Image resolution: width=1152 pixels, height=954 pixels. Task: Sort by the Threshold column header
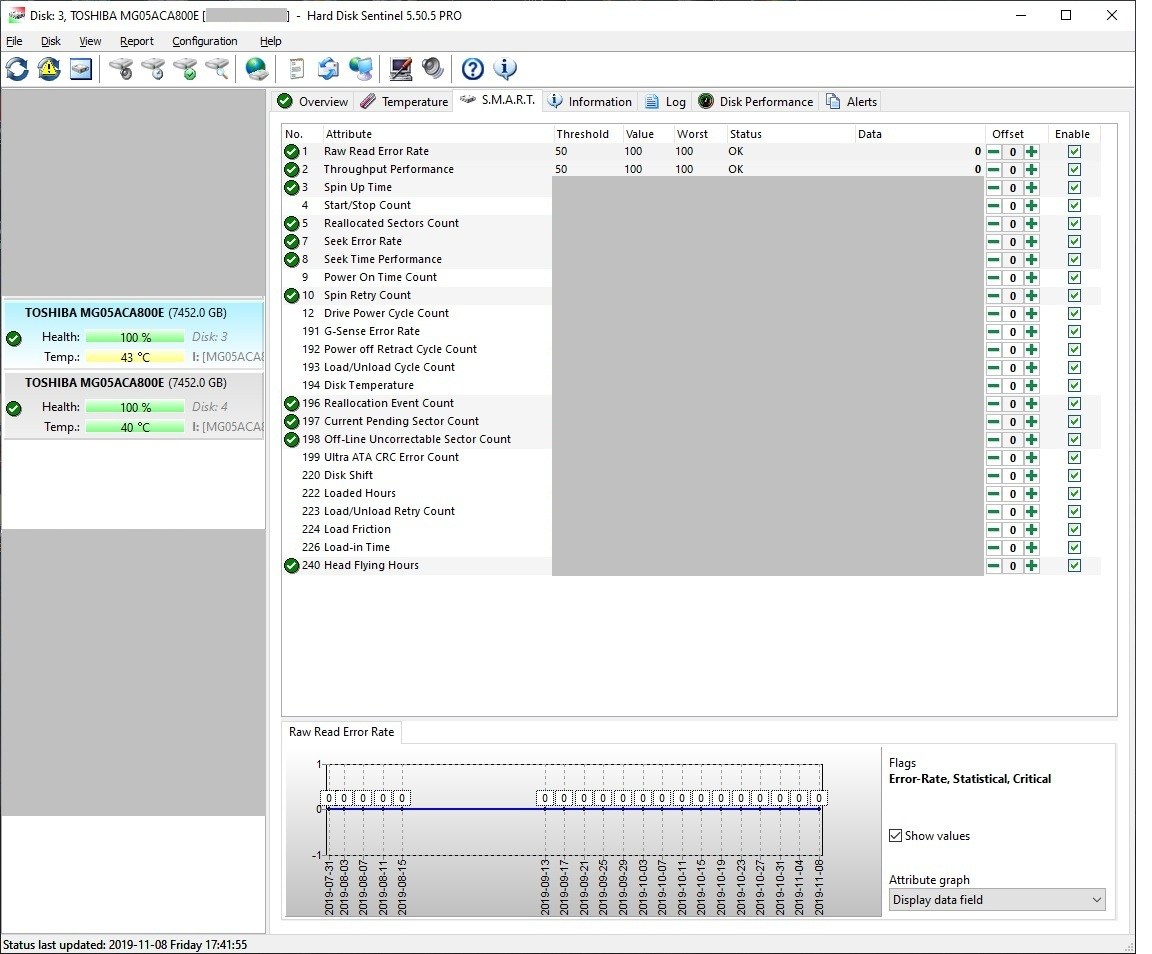[586, 134]
